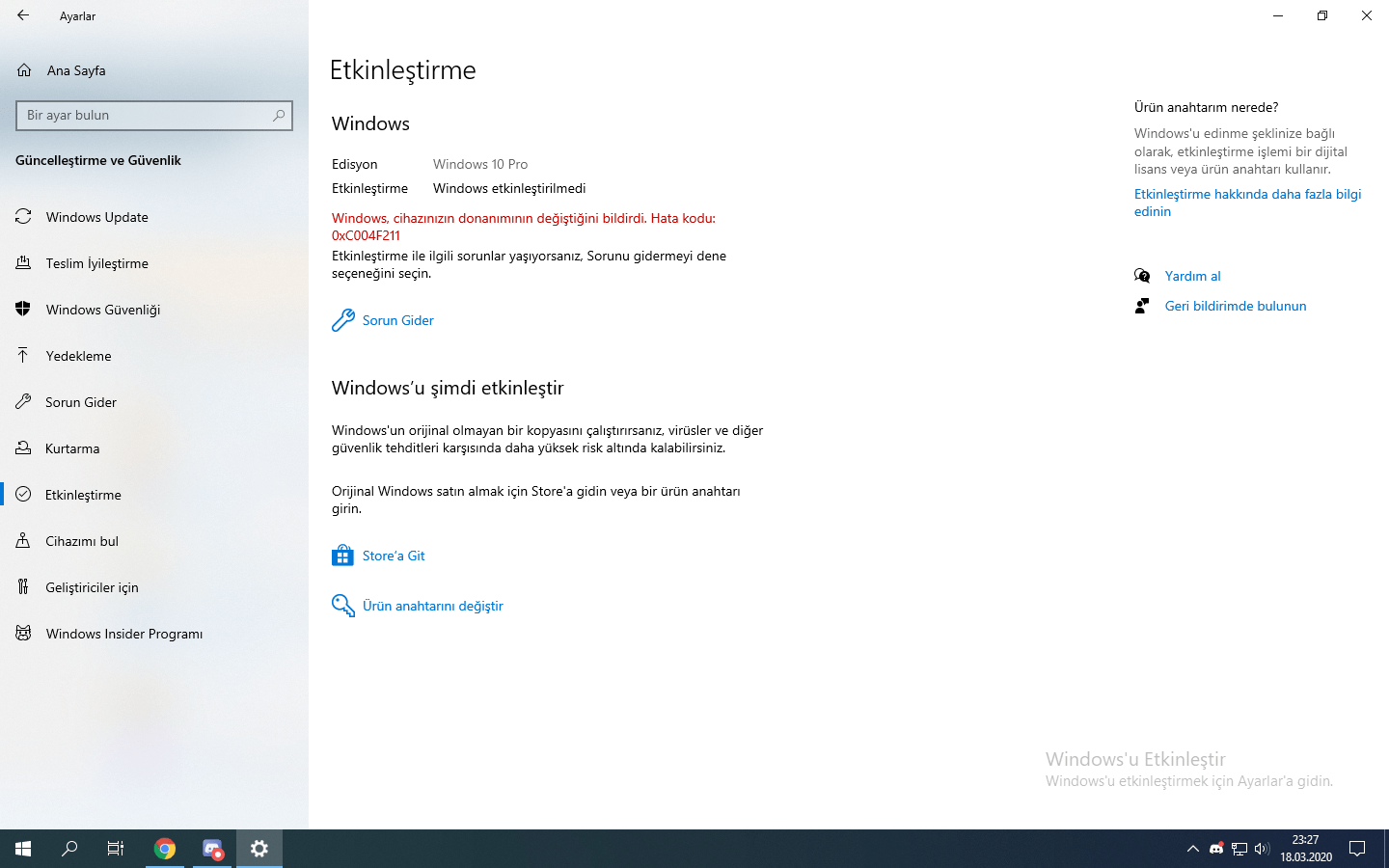Click the Geliştiriciler için tools icon

(x=23, y=587)
